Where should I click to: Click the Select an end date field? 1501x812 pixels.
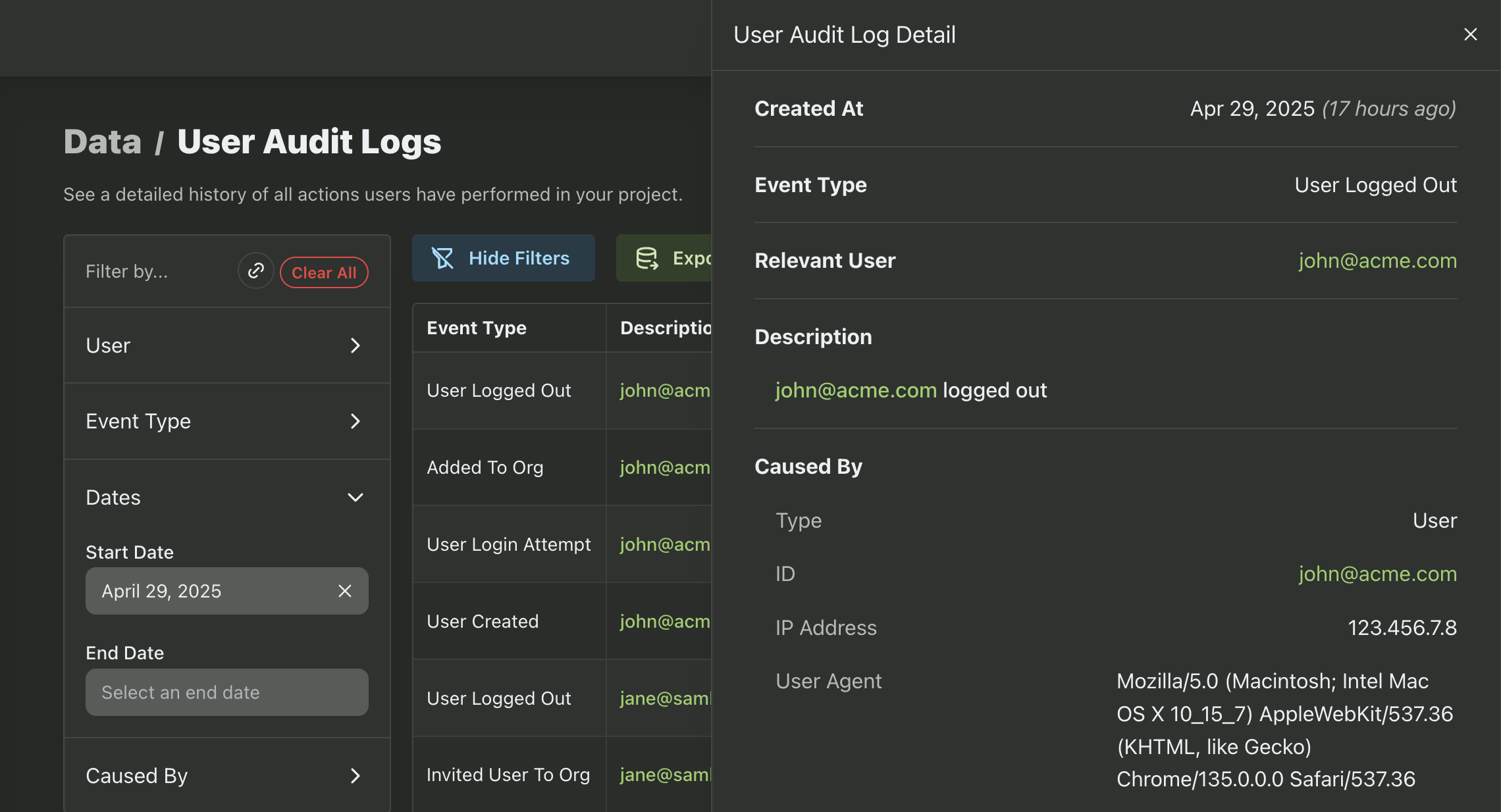pos(227,692)
